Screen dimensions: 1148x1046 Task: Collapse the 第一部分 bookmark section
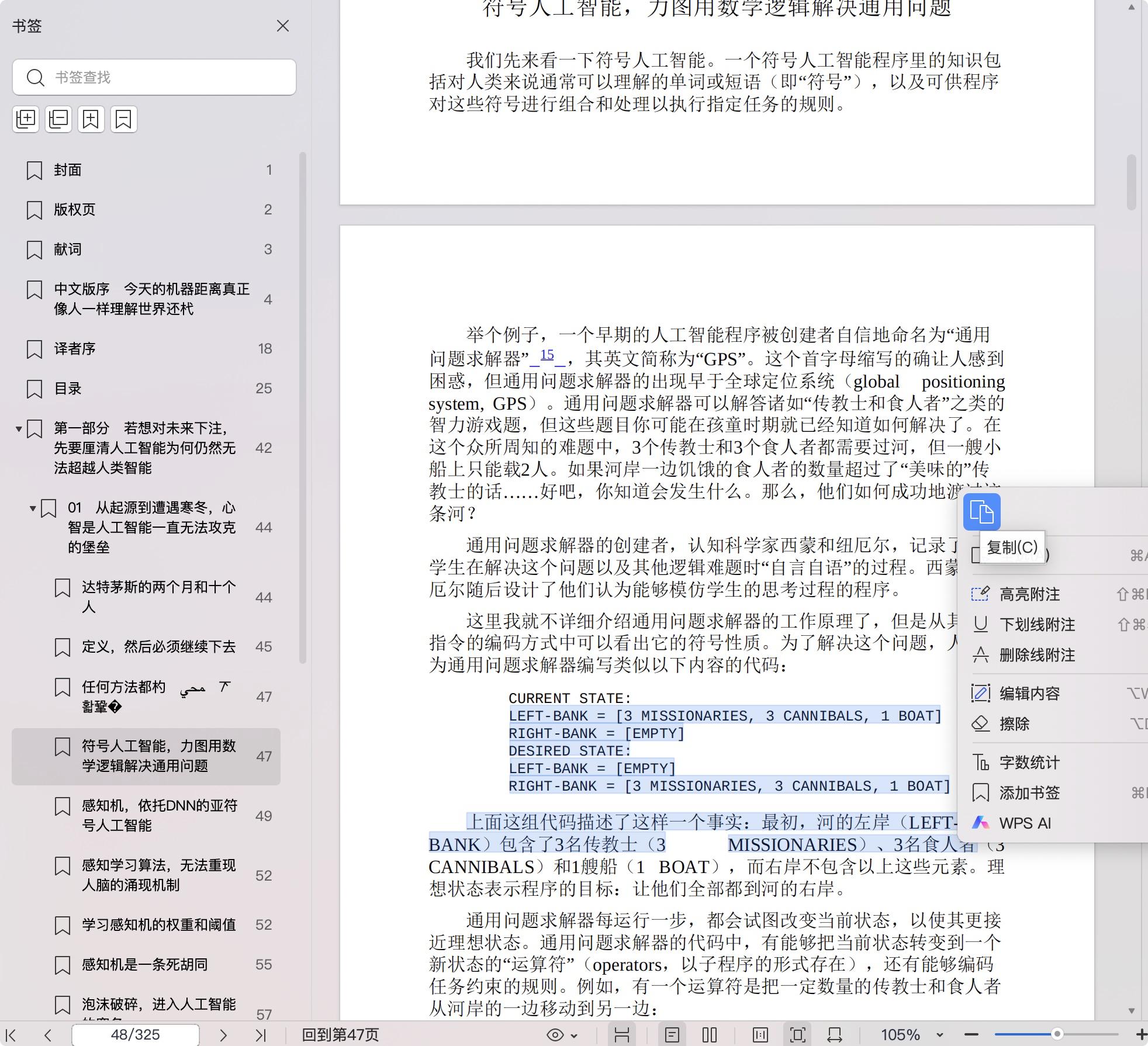coord(19,429)
